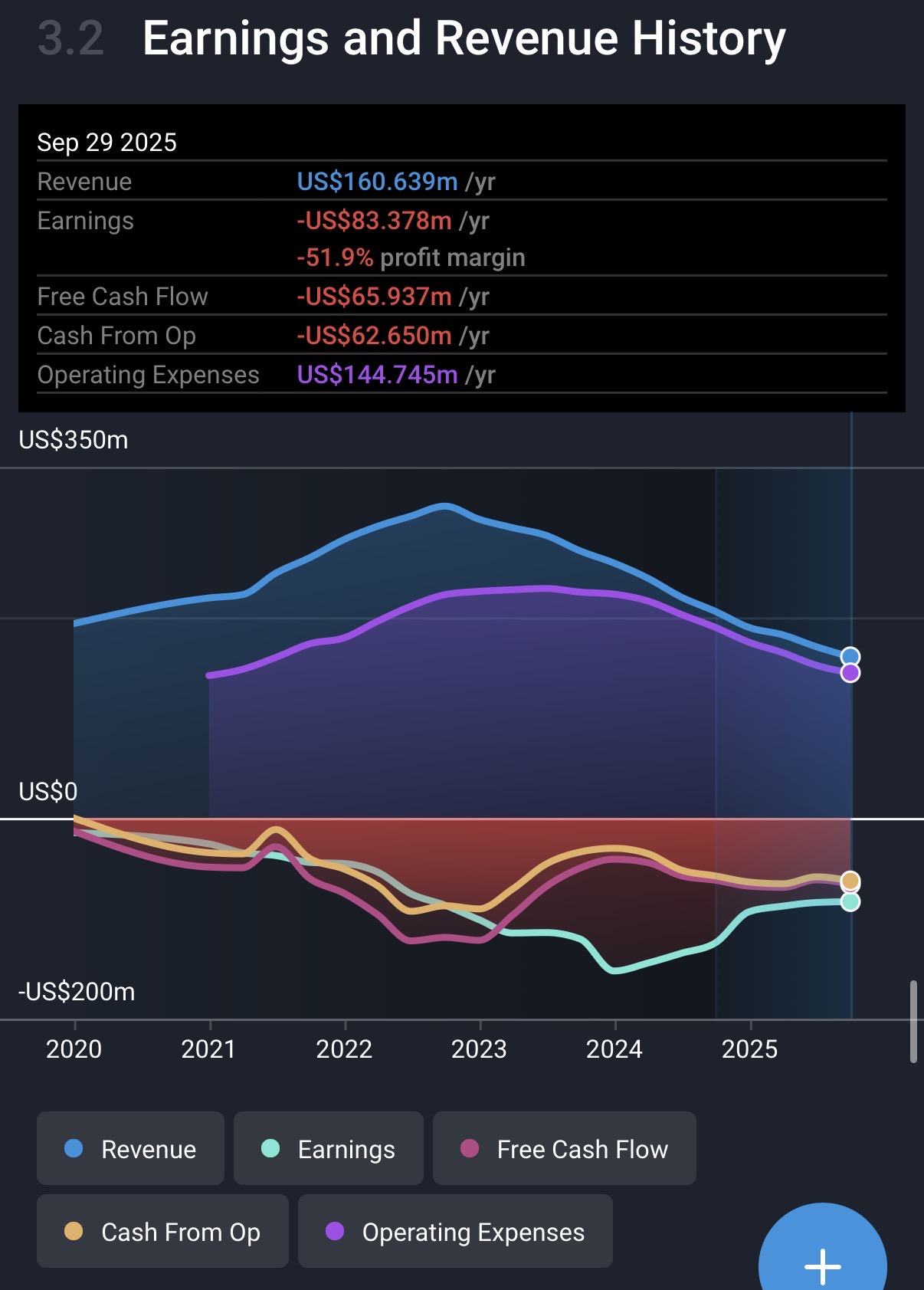Toggle Cash From Op legend chip

coord(162,1231)
